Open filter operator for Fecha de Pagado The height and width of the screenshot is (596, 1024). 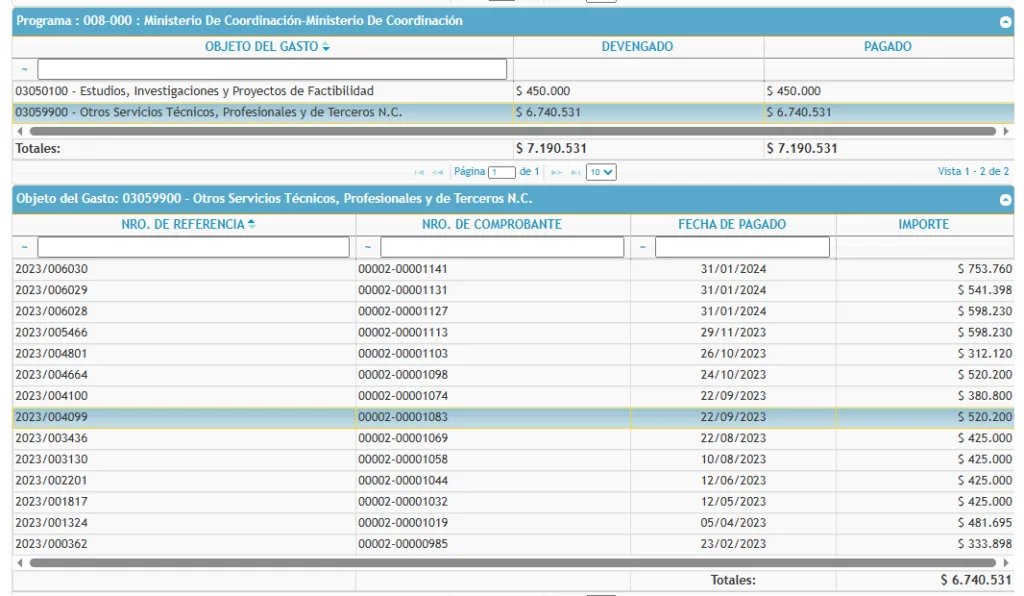[642, 247]
